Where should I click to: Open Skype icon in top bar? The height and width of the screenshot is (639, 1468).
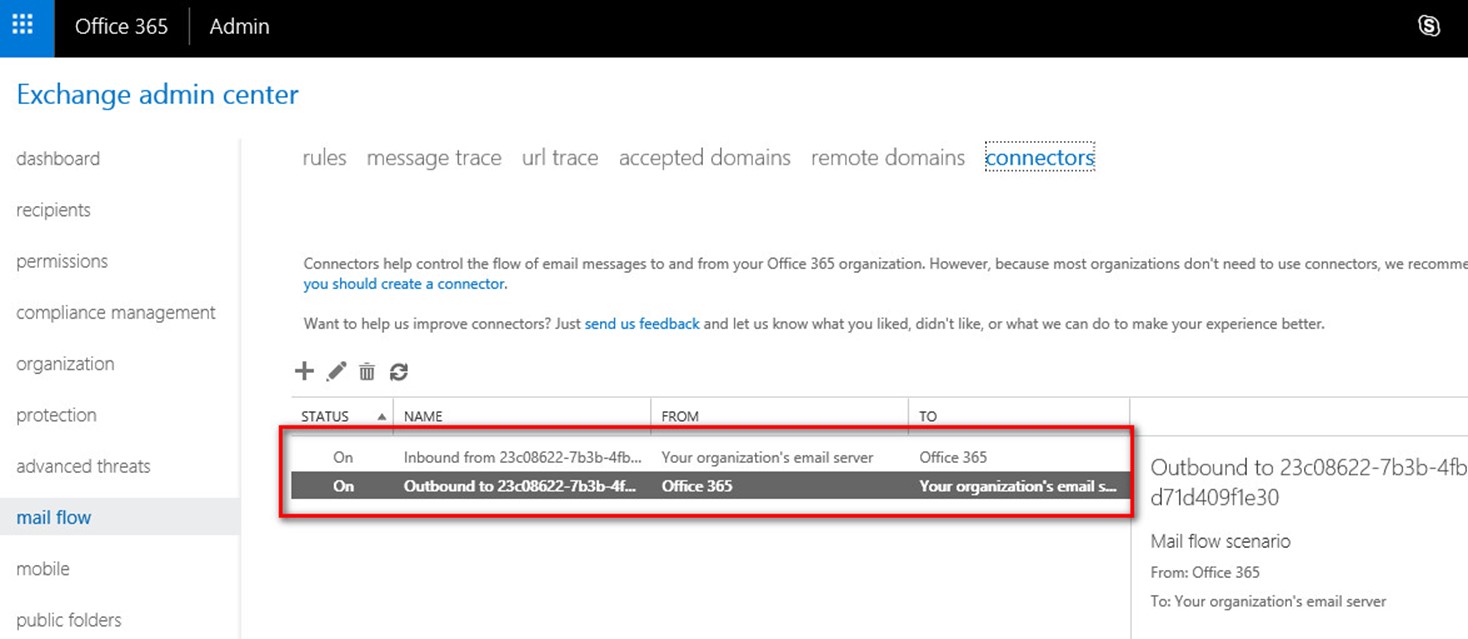point(1429,26)
